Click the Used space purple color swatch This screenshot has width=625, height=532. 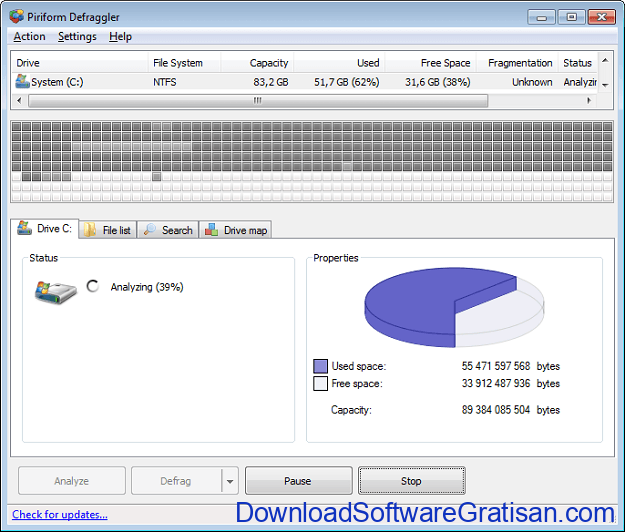pos(320,366)
